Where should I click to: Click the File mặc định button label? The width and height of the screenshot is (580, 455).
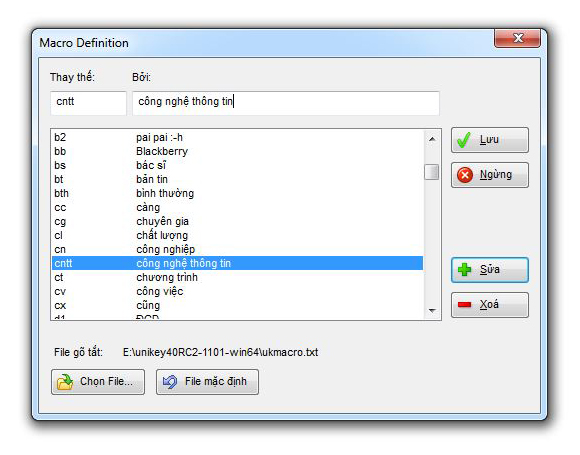(216, 381)
